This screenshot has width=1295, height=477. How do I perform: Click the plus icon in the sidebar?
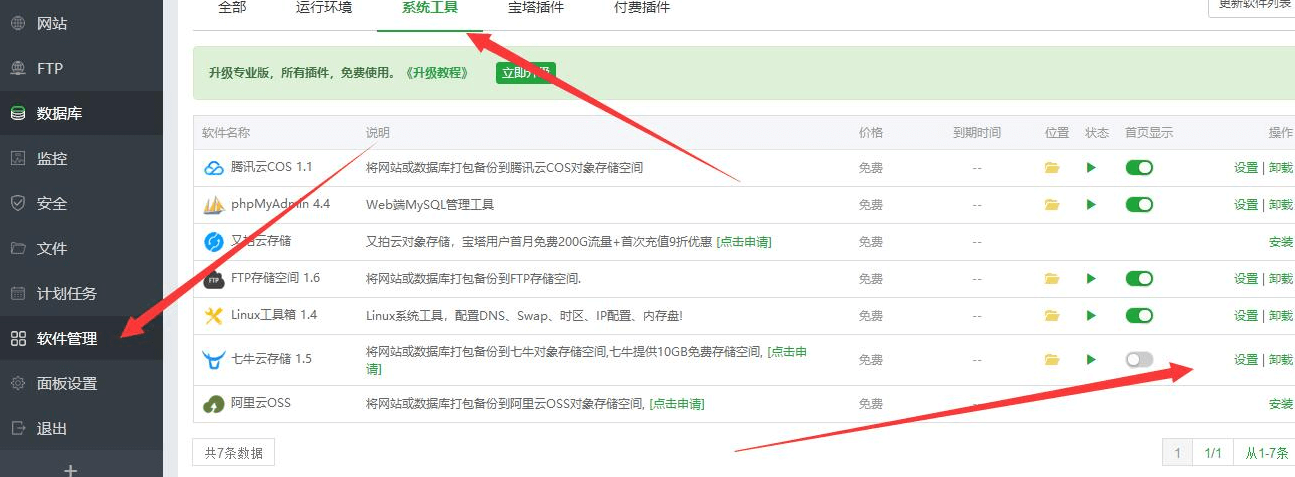pos(70,469)
